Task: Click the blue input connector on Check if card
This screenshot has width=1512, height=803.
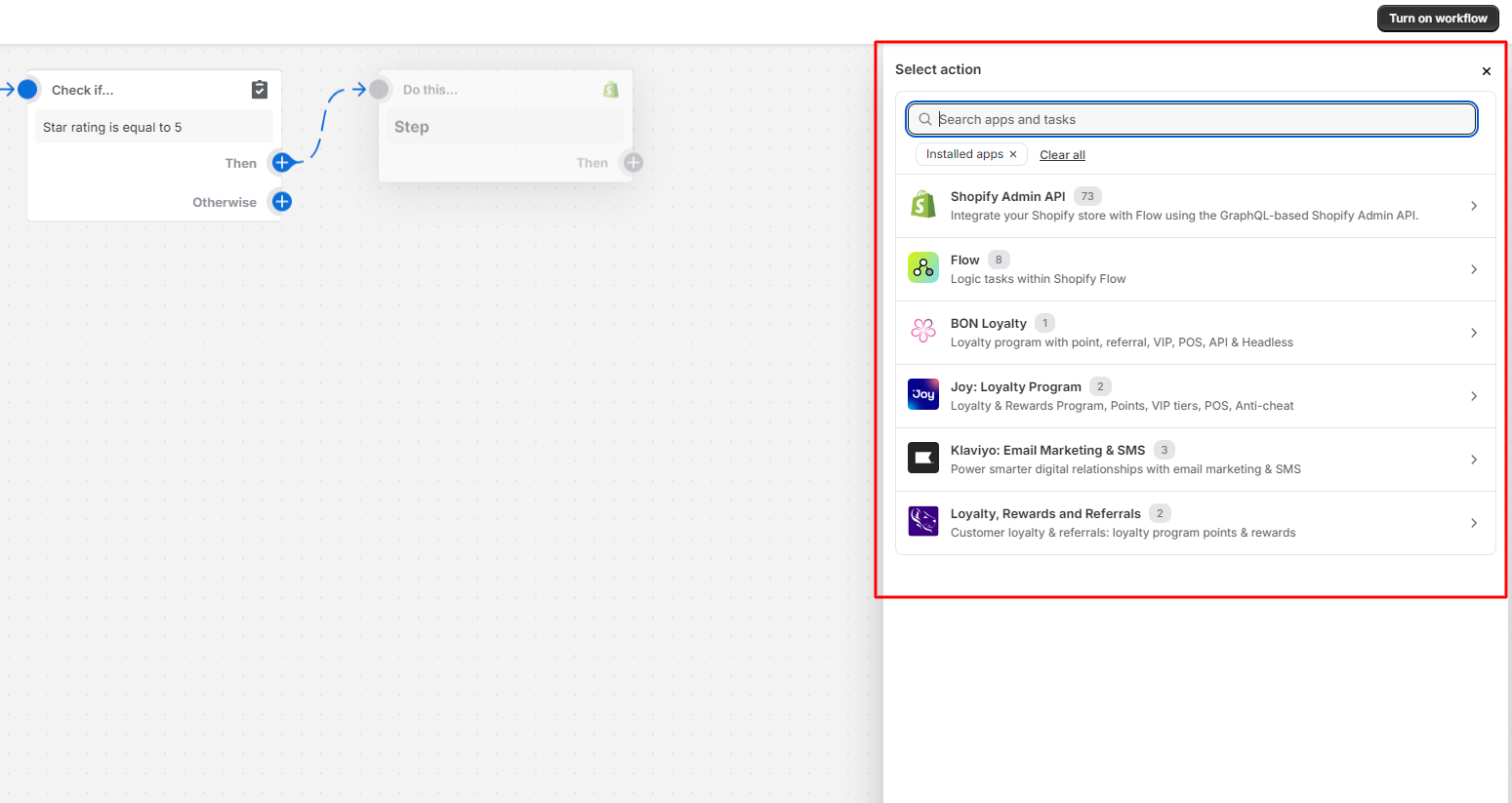Action: coord(27,90)
